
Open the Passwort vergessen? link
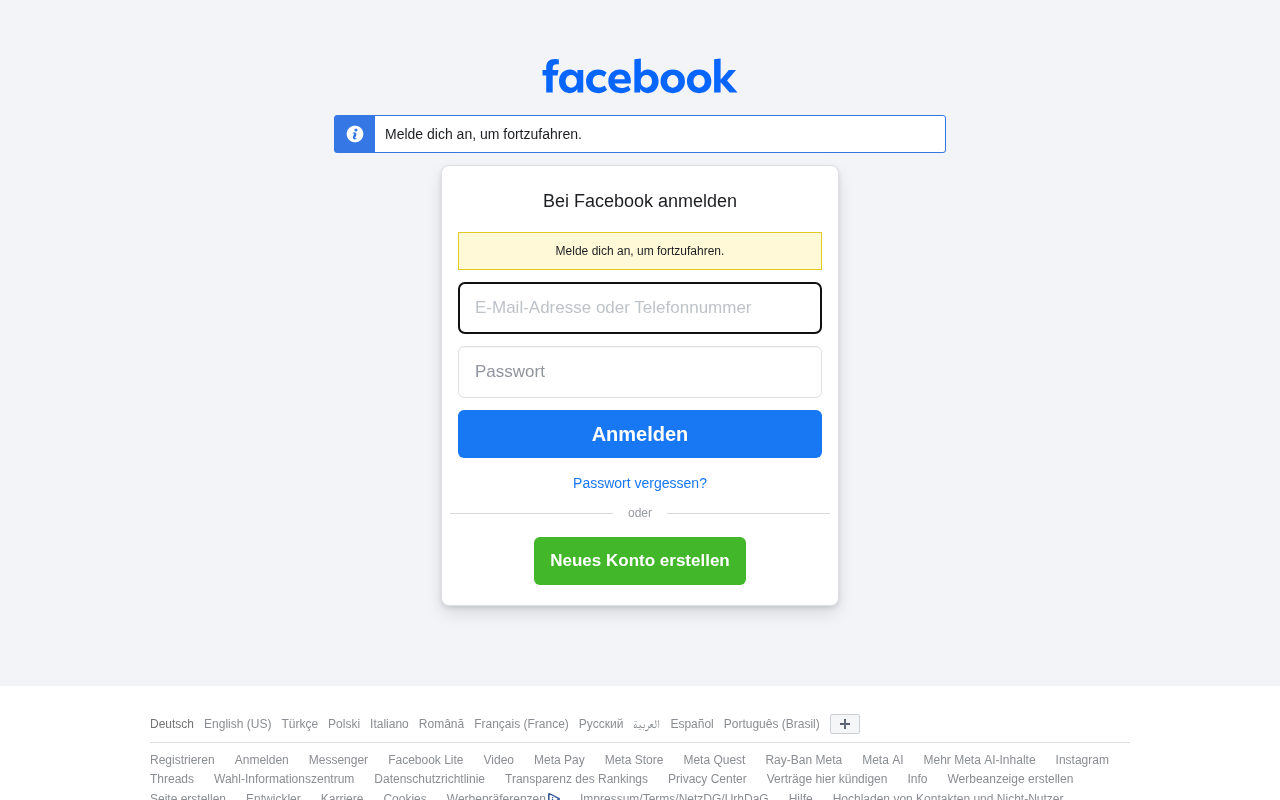640,483
